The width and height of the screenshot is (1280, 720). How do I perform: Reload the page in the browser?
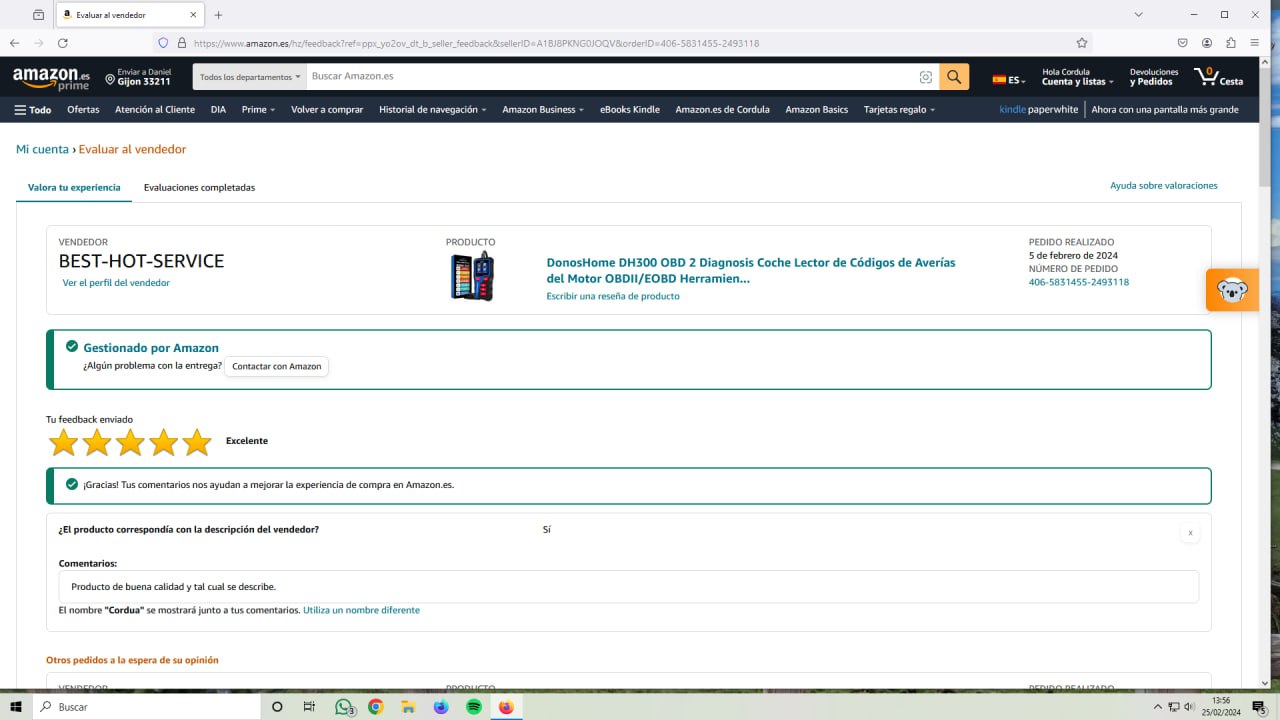(63, 43)
